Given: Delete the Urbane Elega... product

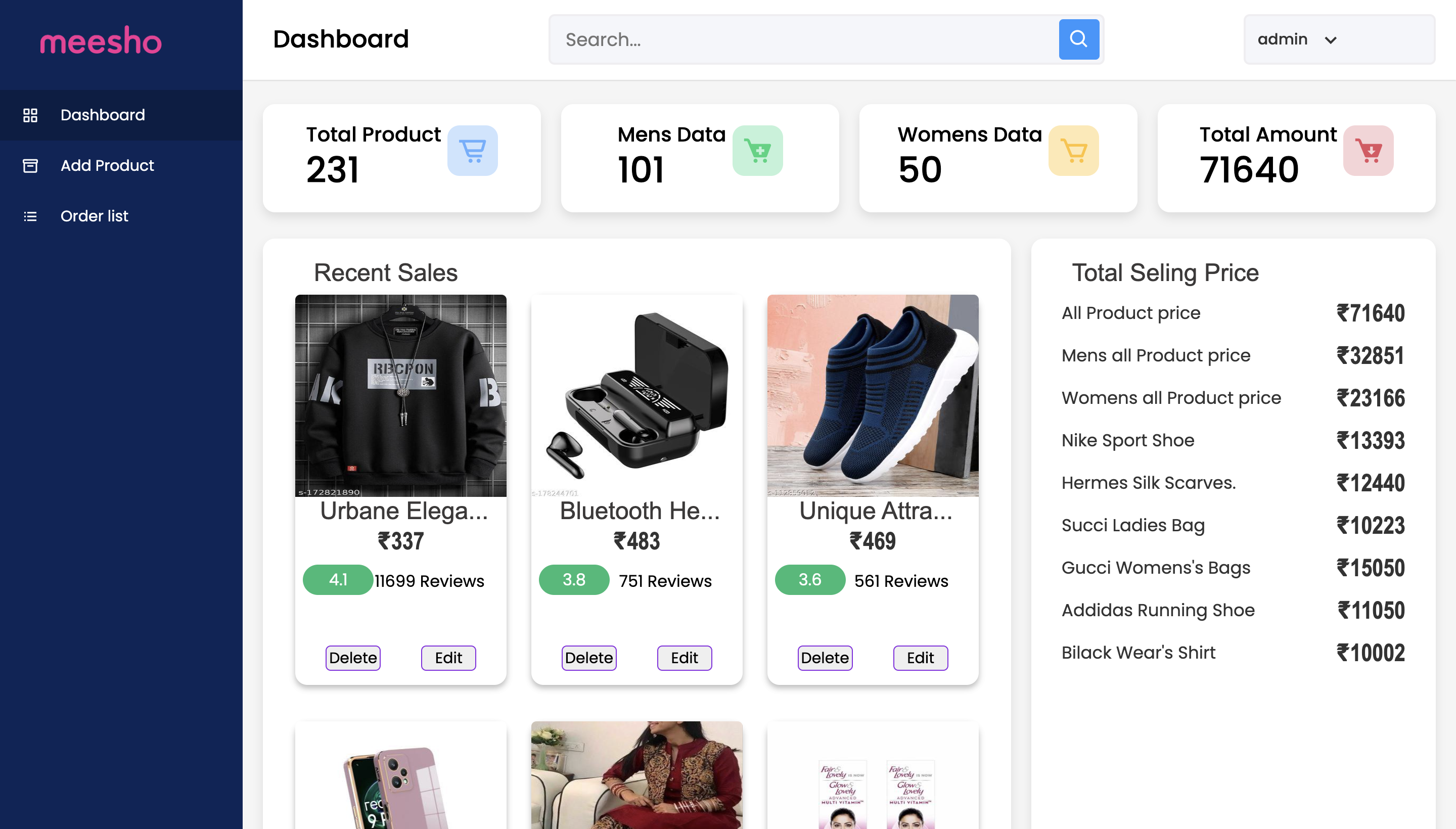Looking at the screenshot, I should [x=353, y=658].
